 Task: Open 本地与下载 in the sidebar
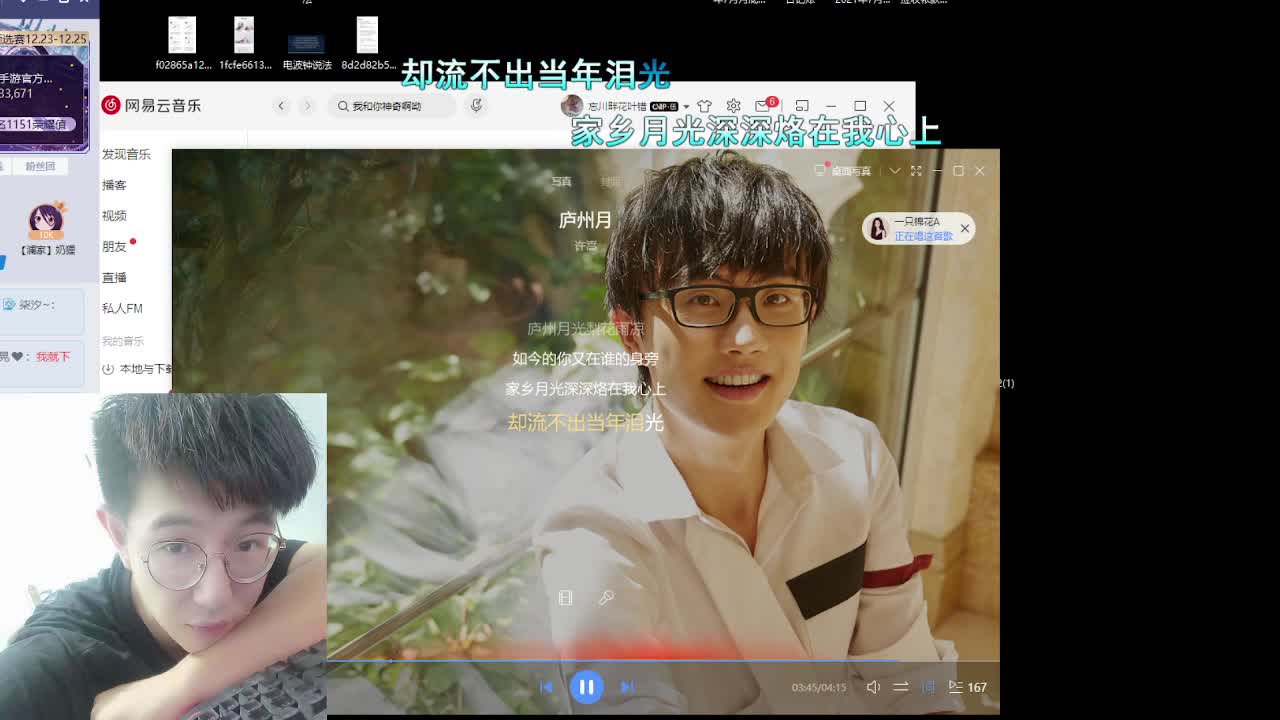pyautogui.click(x=138, y=369)
